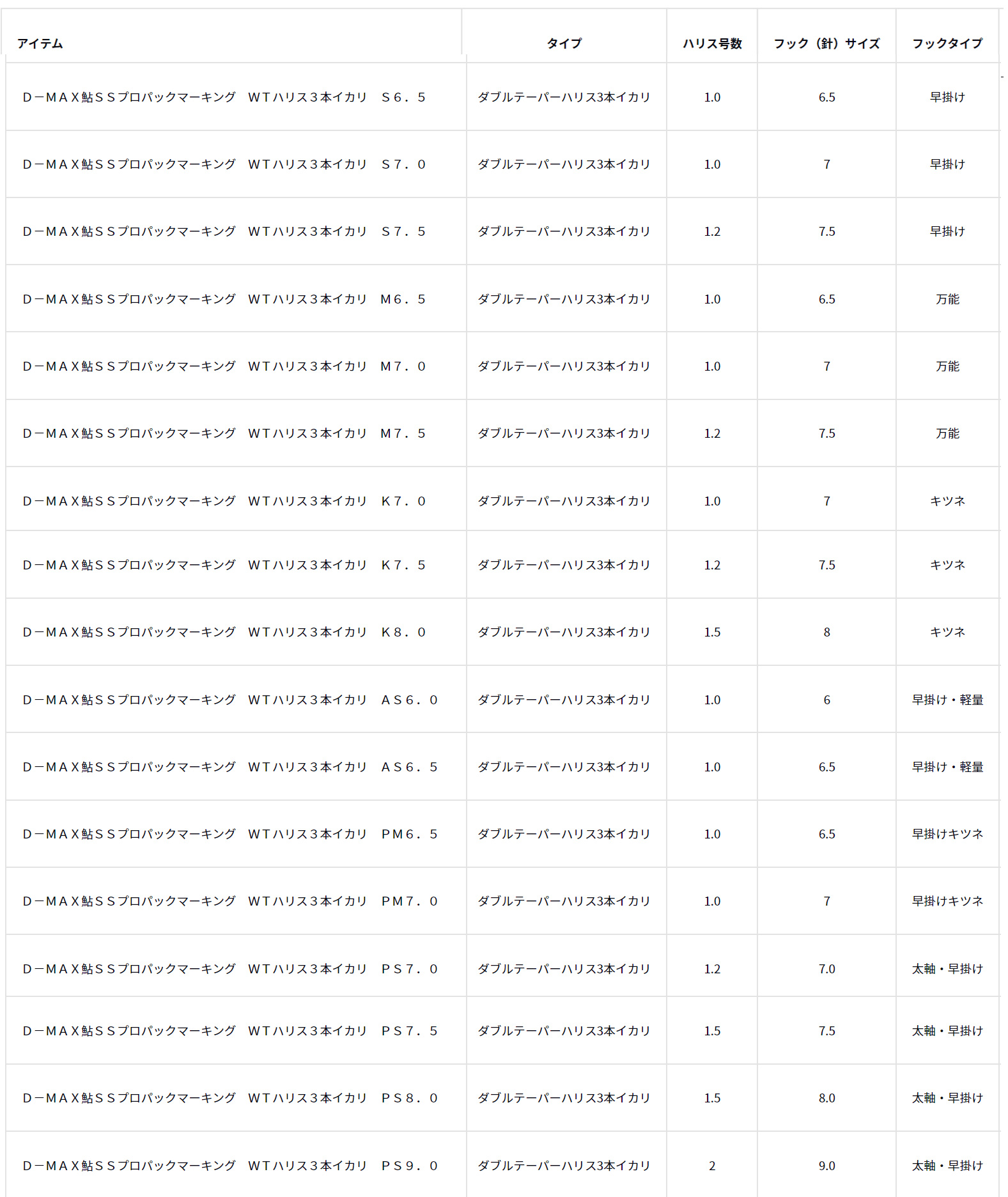Image resolution: width=1008 pixels, height=1197 pixels.
Task: Click the ハリス号数 value 2 in PS９．０ row
Action: (x=712, y=1166)
